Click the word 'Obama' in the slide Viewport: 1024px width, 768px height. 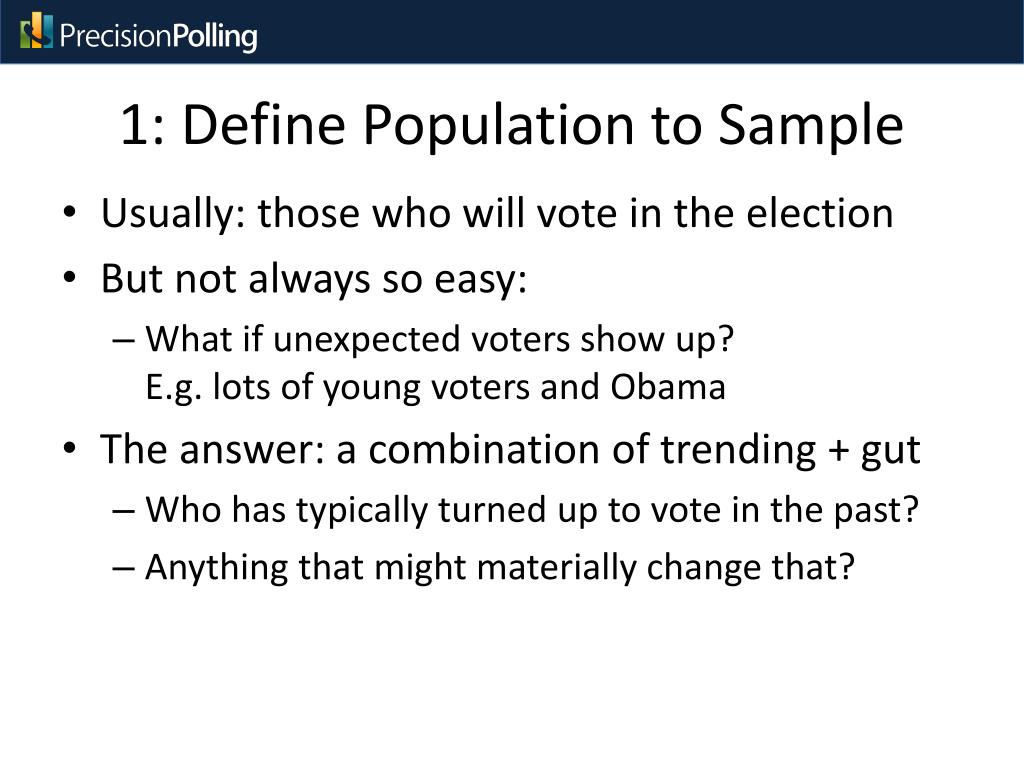tap(668, 387)
